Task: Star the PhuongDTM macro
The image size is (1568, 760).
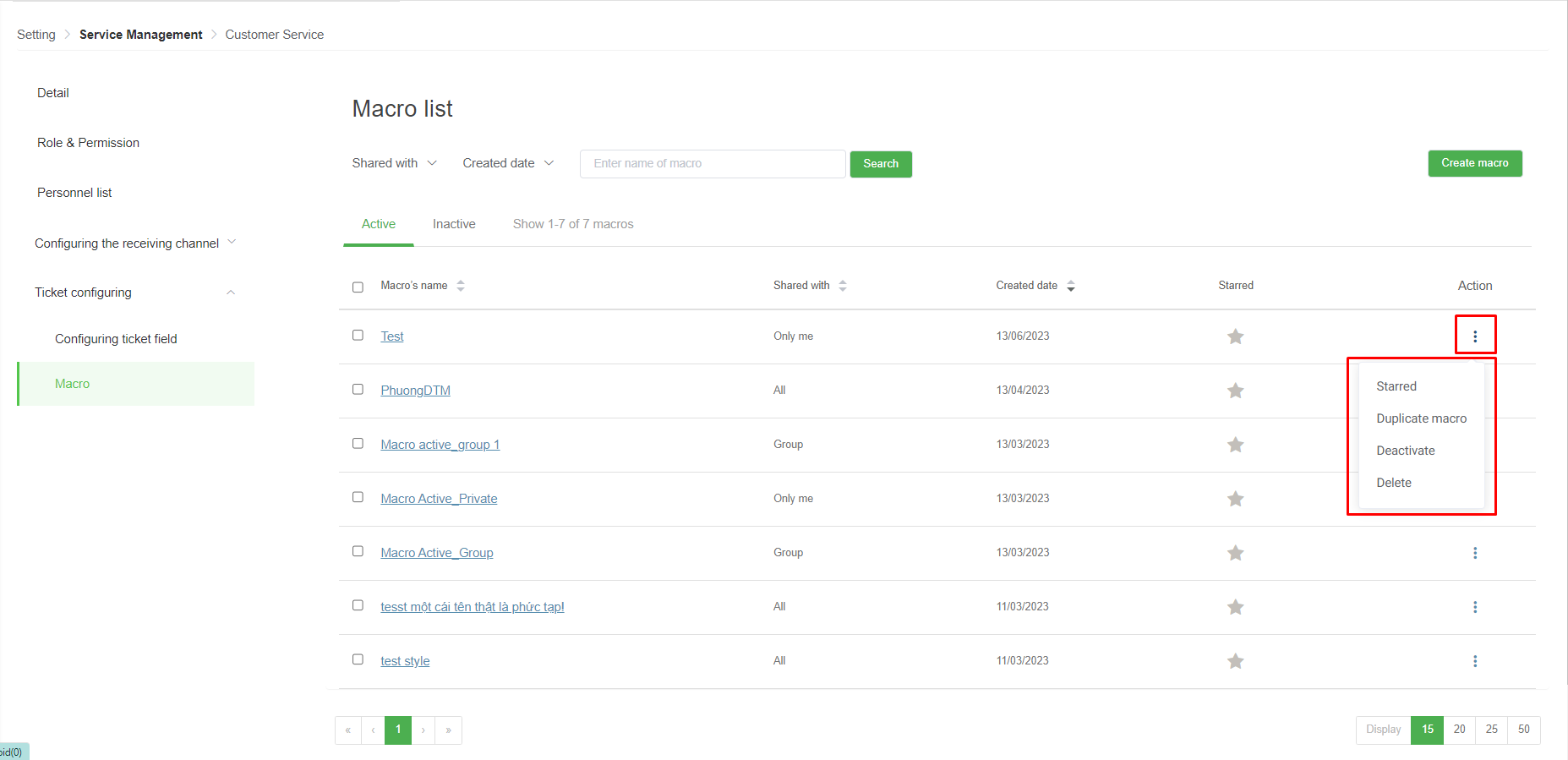Action: pyautogui.click(x=1235, y=391)
